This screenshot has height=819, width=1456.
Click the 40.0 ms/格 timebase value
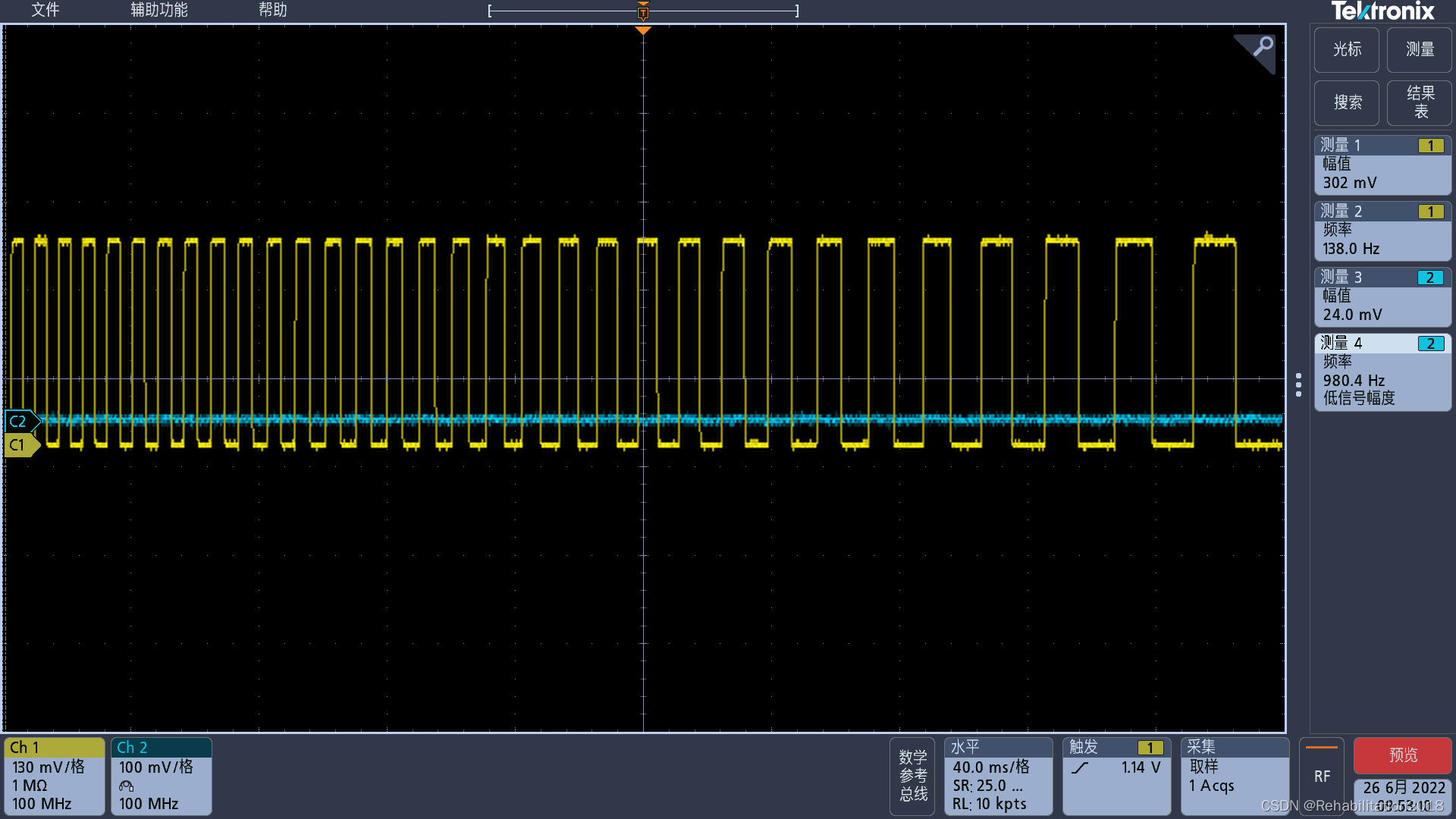pyautogui.click(x=991, y=767)
